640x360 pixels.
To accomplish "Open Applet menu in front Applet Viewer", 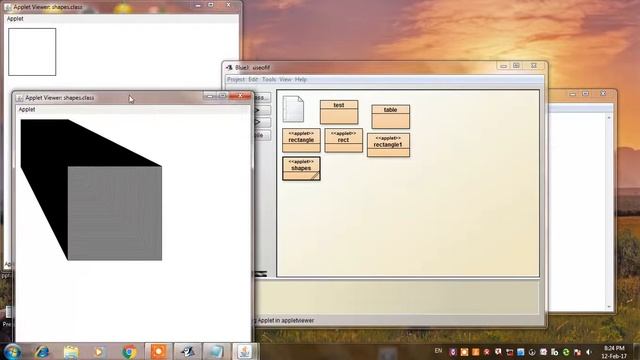I will point(27,109).
